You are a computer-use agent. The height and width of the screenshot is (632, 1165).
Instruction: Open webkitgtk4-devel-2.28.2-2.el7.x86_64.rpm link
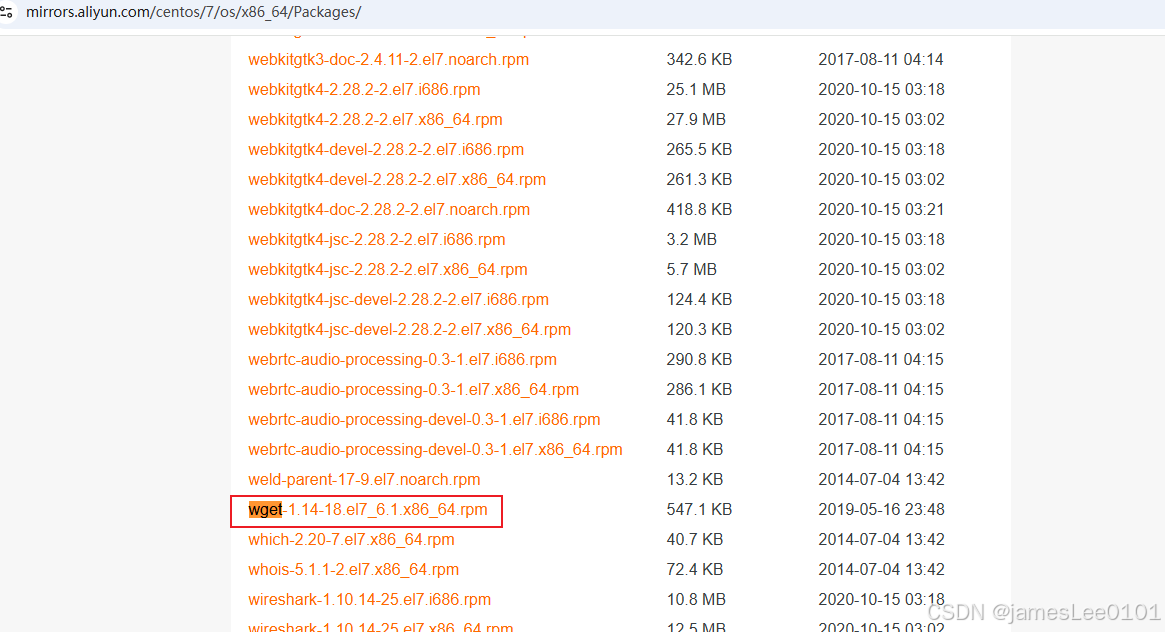397,180
